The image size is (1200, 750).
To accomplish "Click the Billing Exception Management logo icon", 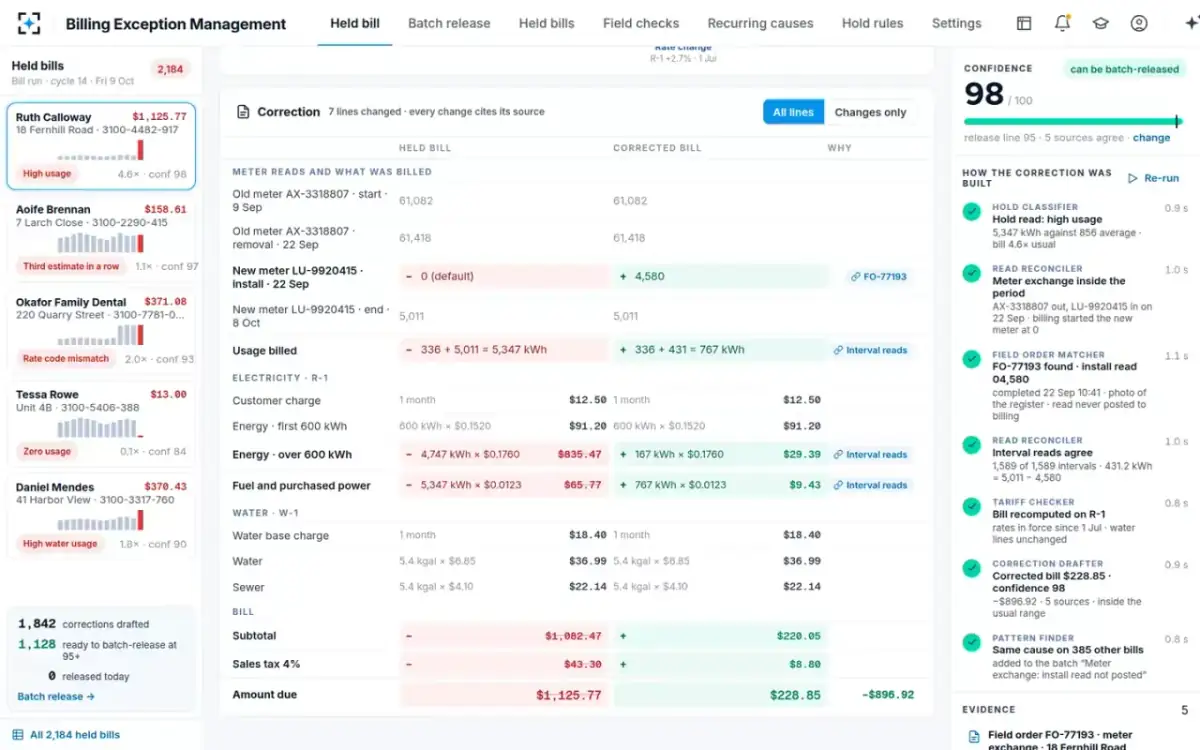I will (x=29, y=23).
